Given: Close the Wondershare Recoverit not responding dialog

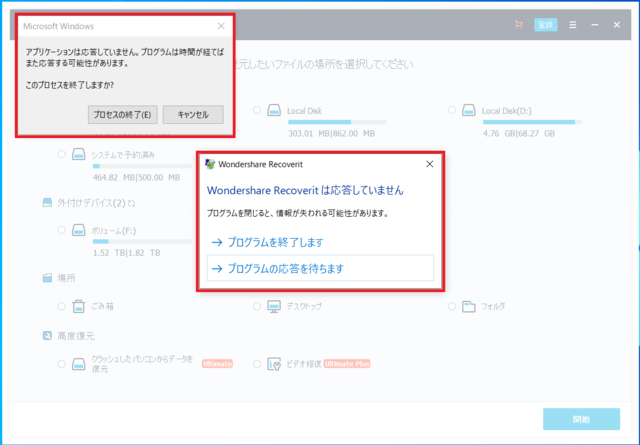Looking at the screenshot, I should click(x=430, y=164).
